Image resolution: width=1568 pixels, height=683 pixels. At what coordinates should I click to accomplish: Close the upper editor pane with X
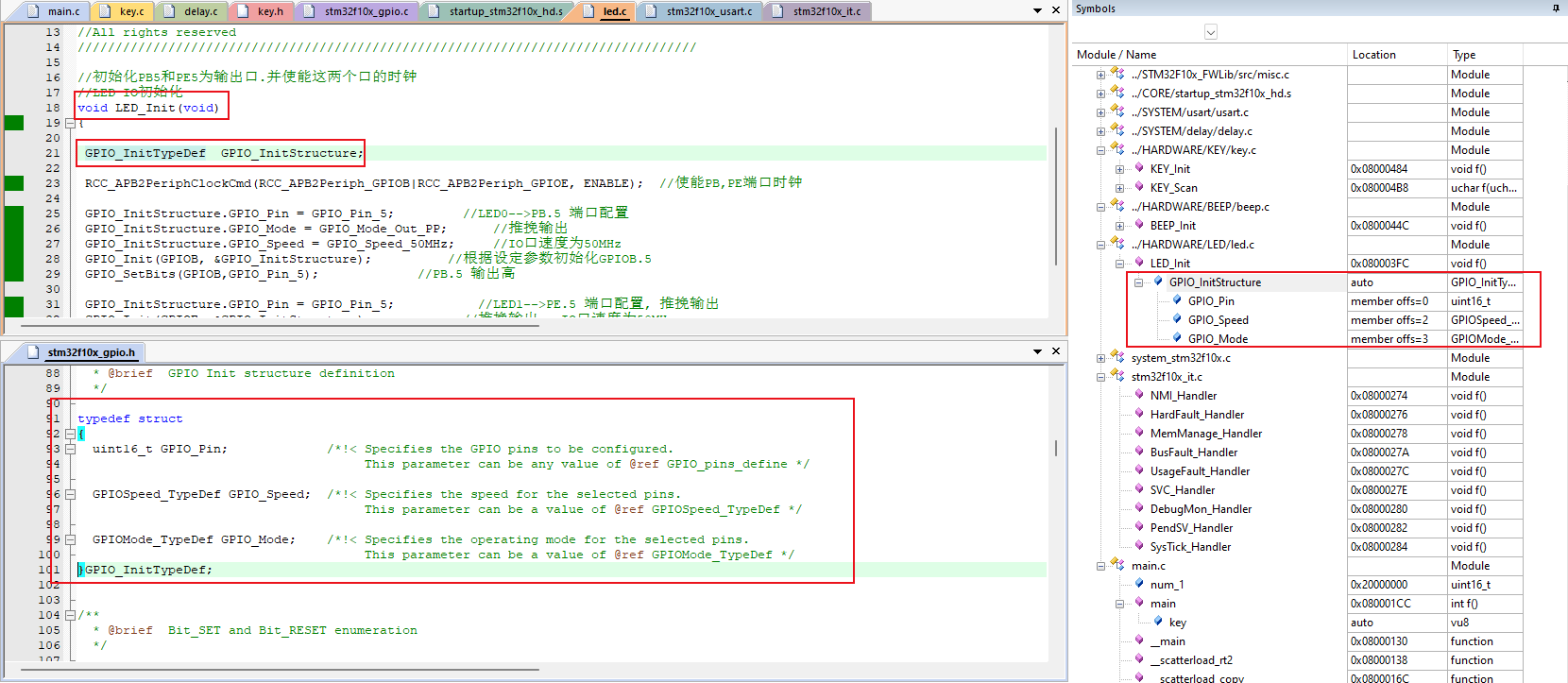(x=1056, y=10)
